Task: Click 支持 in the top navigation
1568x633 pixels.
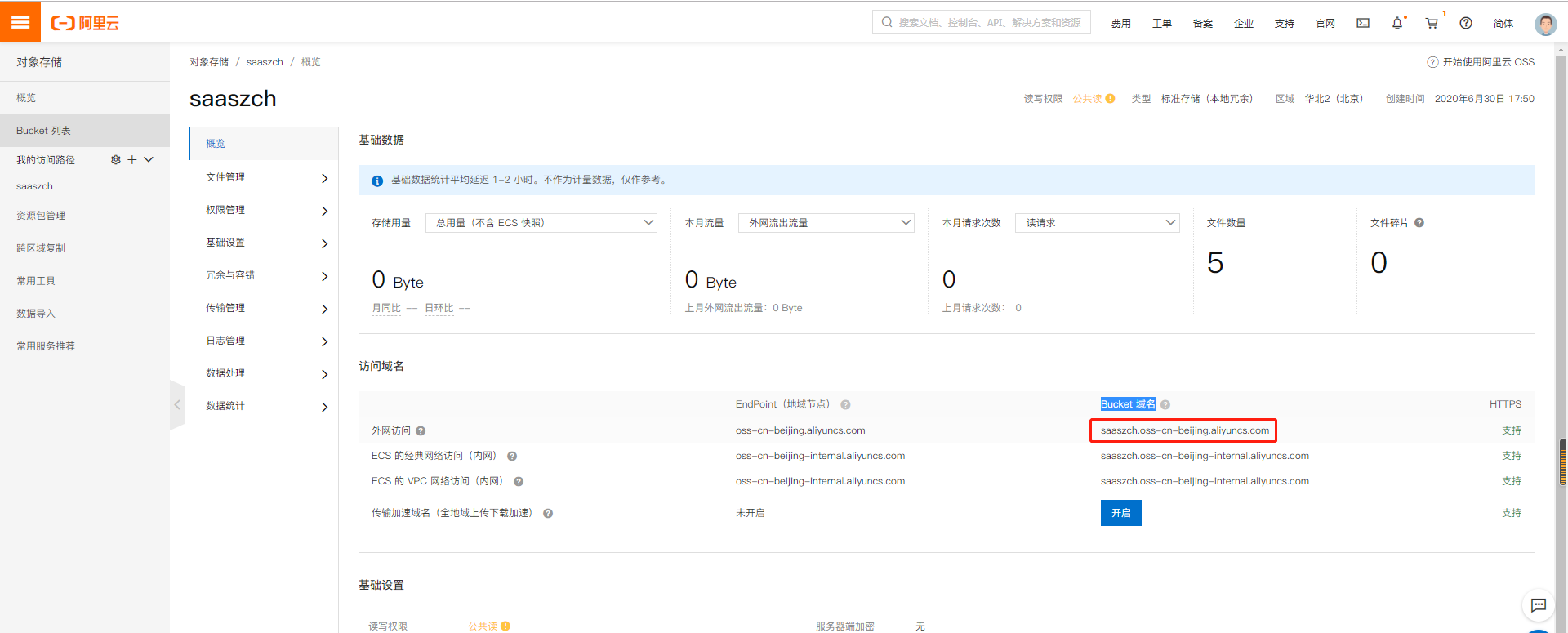Action: point(1285,24)
